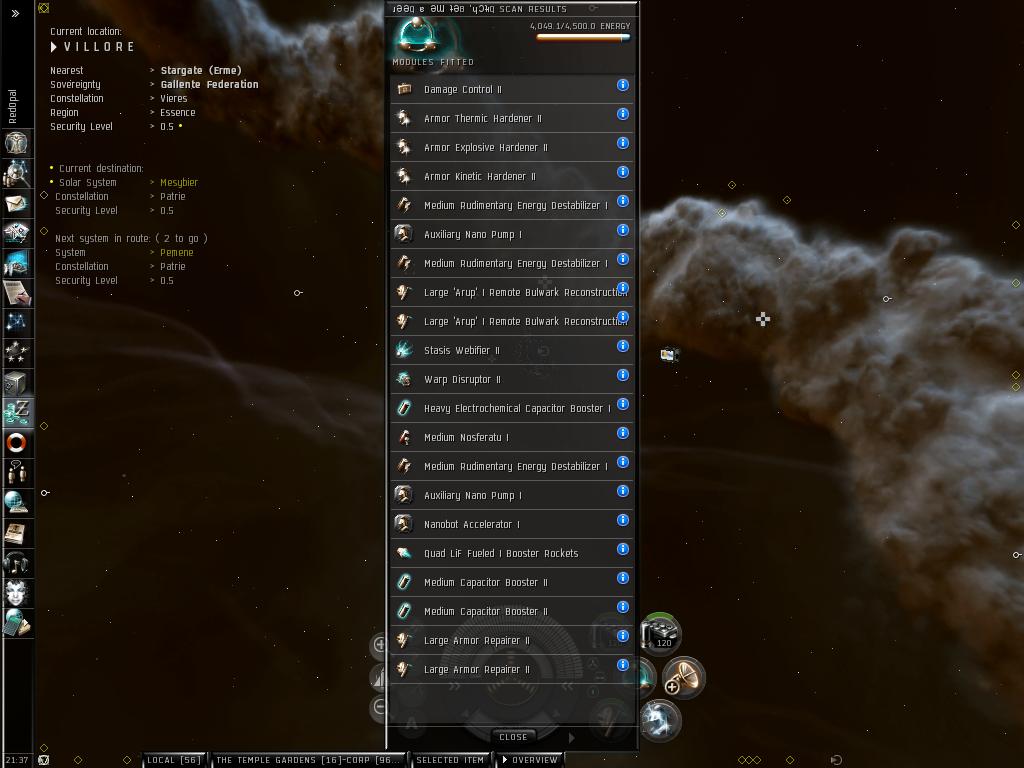This screenshot has height=768, width=1024.
Task: Open the character sheet icon in sidebar
Action: pyautogui.click(x=16, y=142)
